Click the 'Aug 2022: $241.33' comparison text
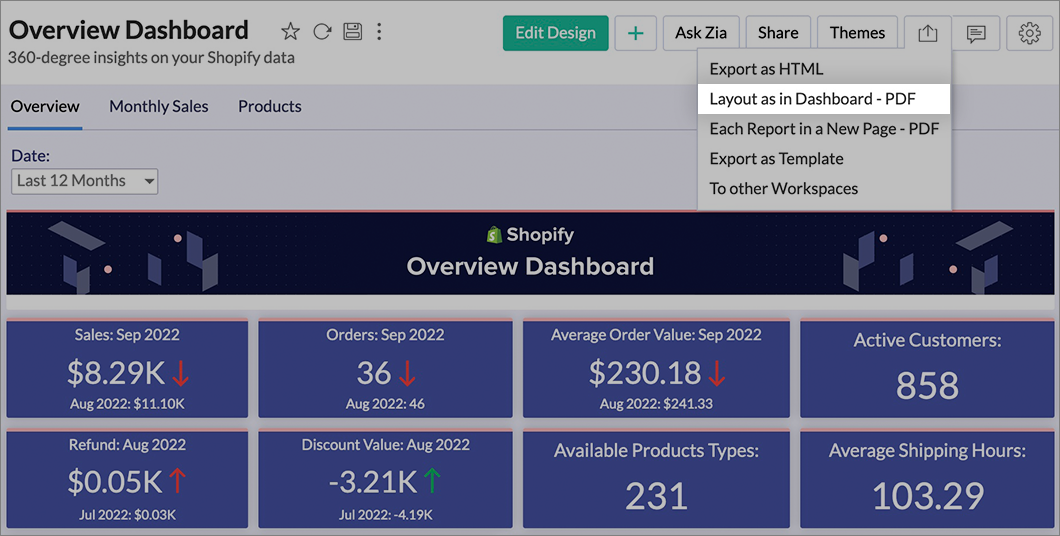This screenshot has width=1060, height=536. coord(656,404)
